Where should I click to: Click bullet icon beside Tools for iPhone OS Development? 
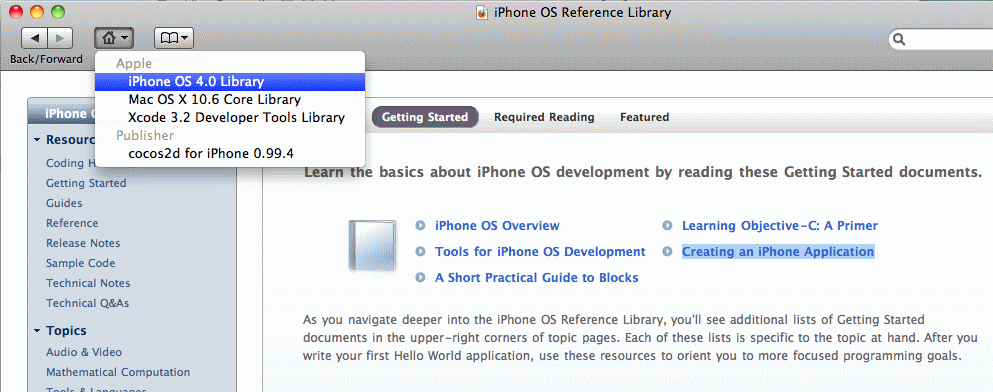click(420, 251)
